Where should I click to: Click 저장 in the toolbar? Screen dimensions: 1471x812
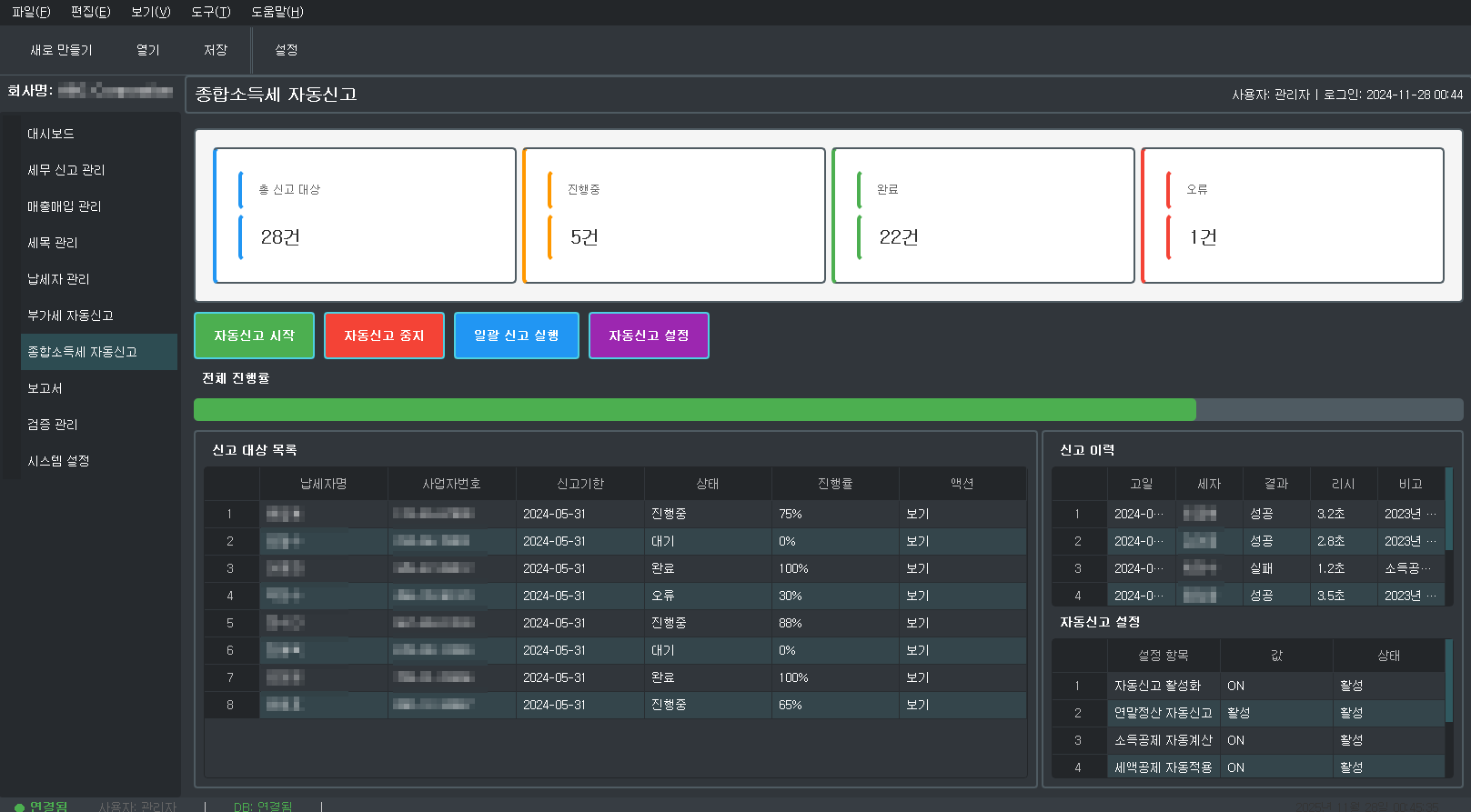pyautogui.click(x=216, y=50)
